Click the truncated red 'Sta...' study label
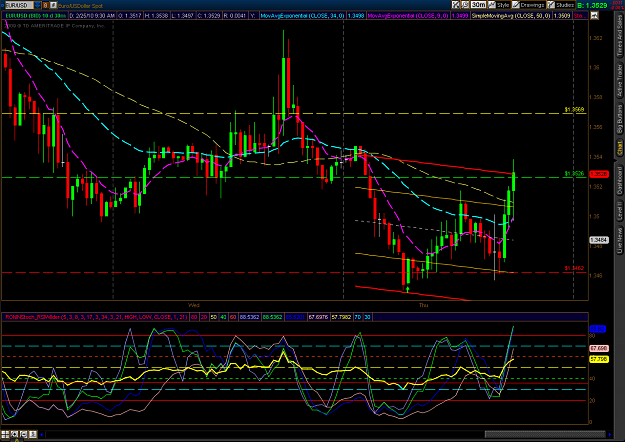 click(x=580, y=16)
